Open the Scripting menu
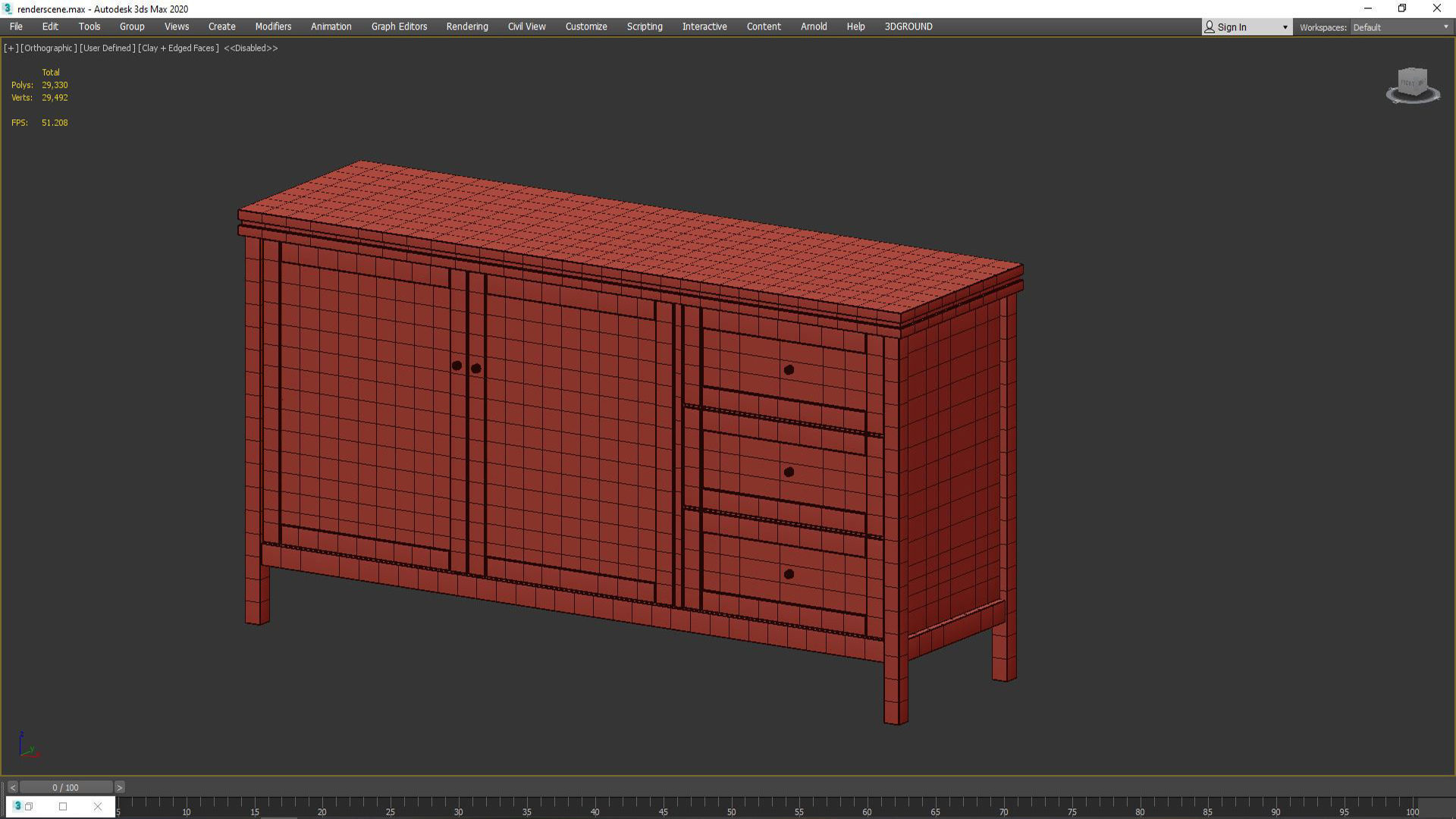 click(x=645, y=27)
